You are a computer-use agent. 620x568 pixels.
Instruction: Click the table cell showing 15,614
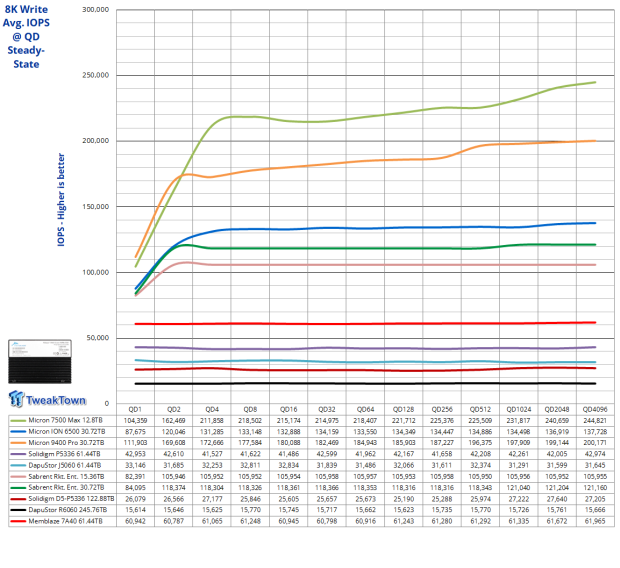pos(135,510)
